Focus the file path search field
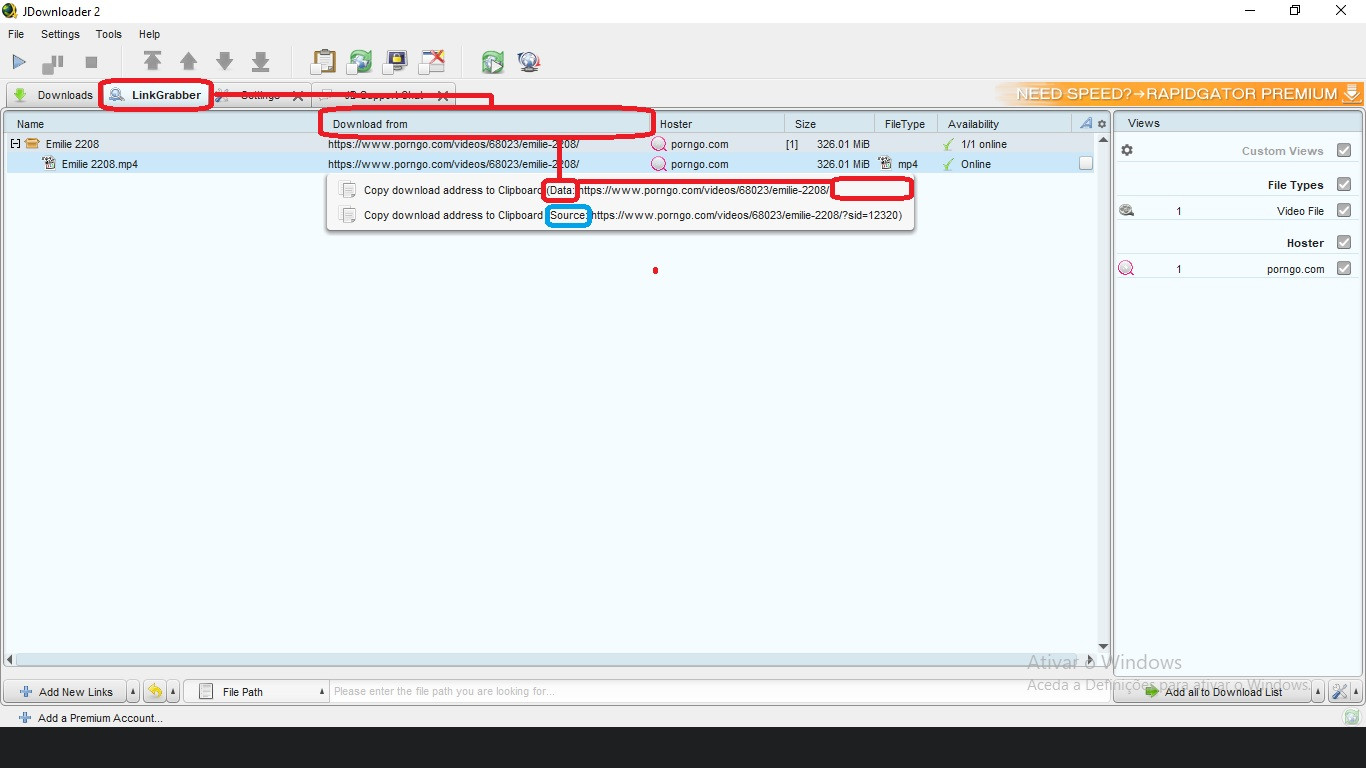Image resolution: width=1366 pixels, height=768 pixels. [720, 691]
